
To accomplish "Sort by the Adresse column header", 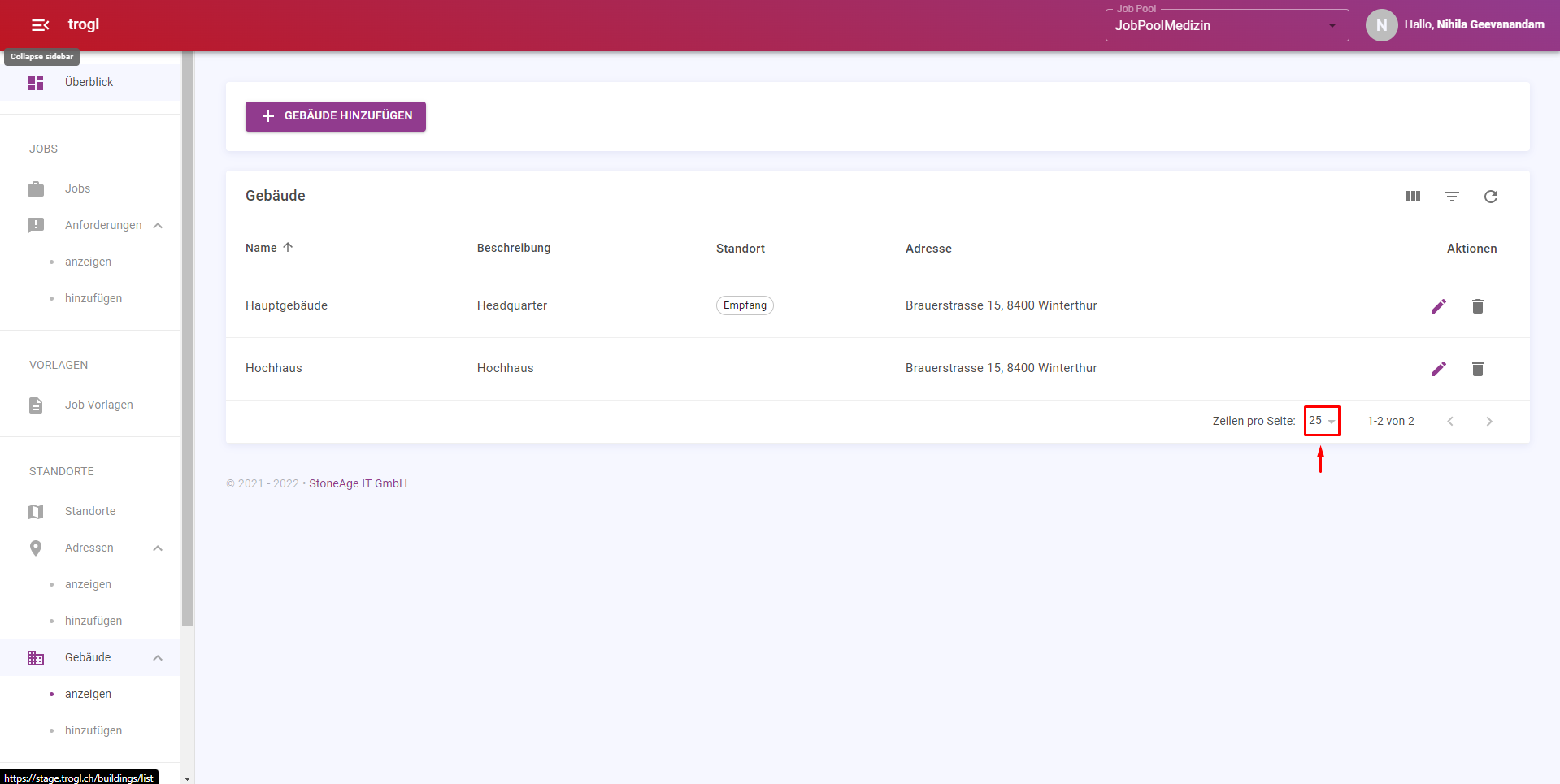I will click(x=928, y=249).
